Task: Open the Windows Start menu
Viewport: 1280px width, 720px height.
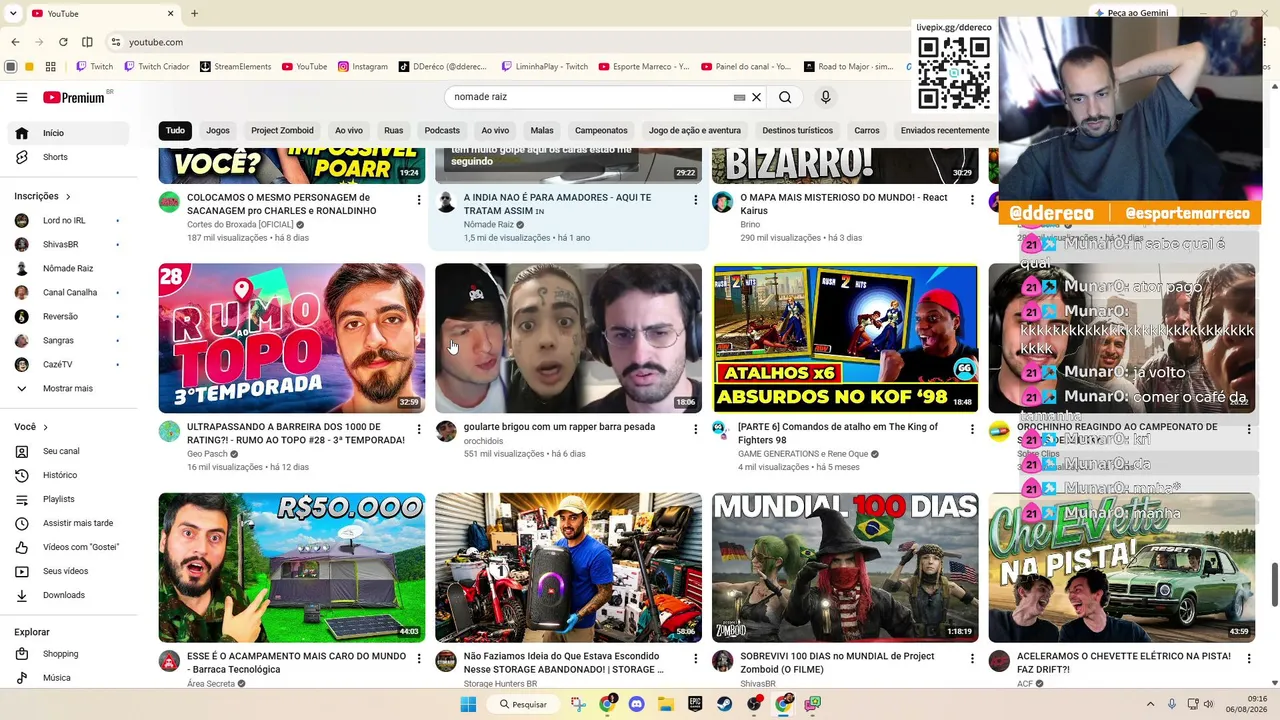Action: click(468, 704)
